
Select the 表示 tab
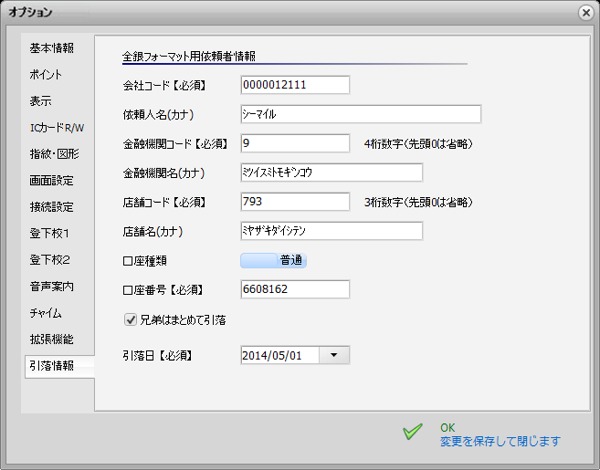pyautogui.click(x=41, y=101)
